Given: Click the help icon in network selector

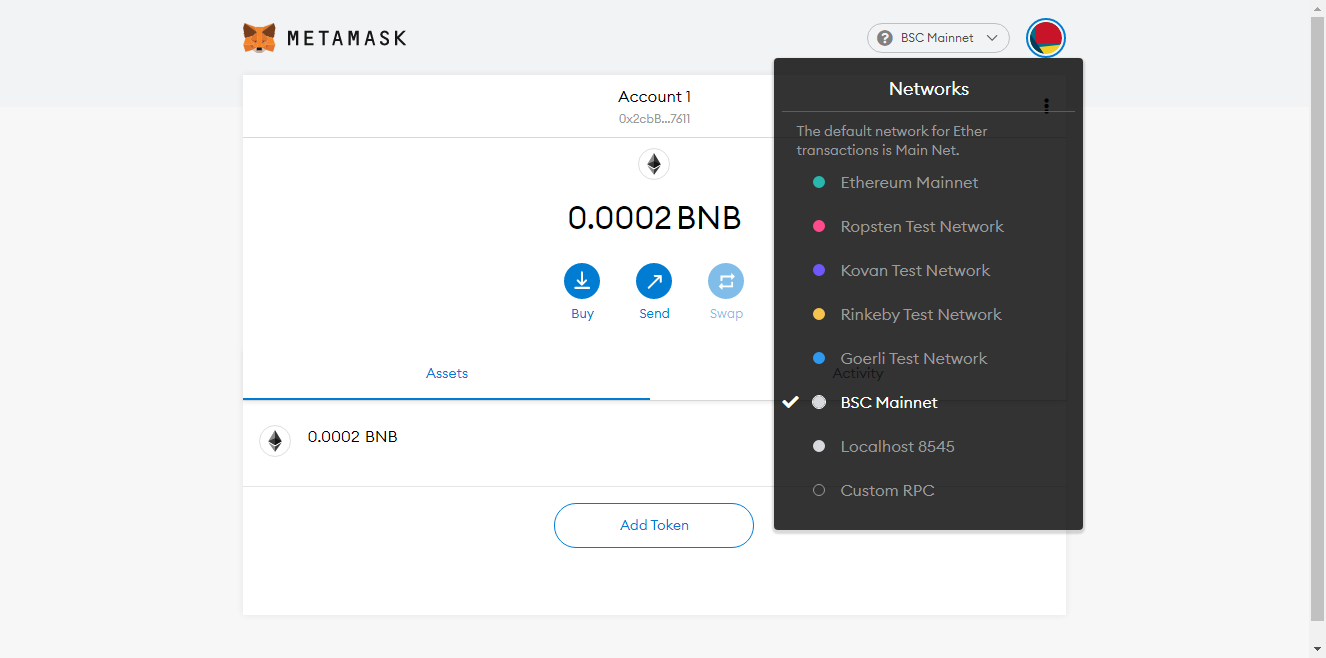Looking at the screenshot, I should (x=884, y=38).
